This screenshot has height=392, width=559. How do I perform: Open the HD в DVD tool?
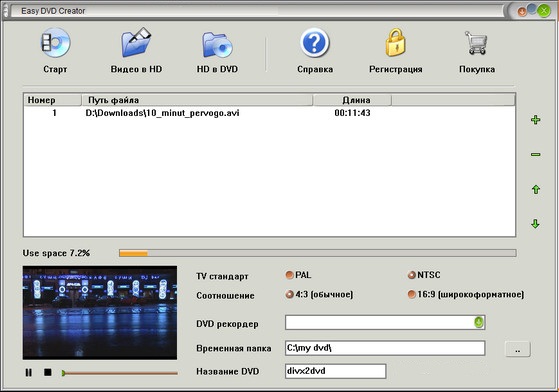[x=217, y=45]
